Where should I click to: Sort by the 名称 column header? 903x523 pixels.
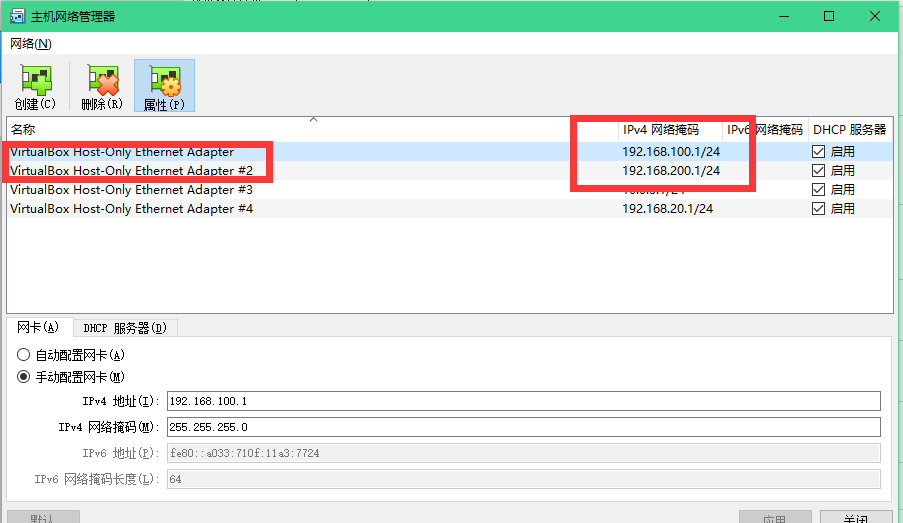(313, 130)
